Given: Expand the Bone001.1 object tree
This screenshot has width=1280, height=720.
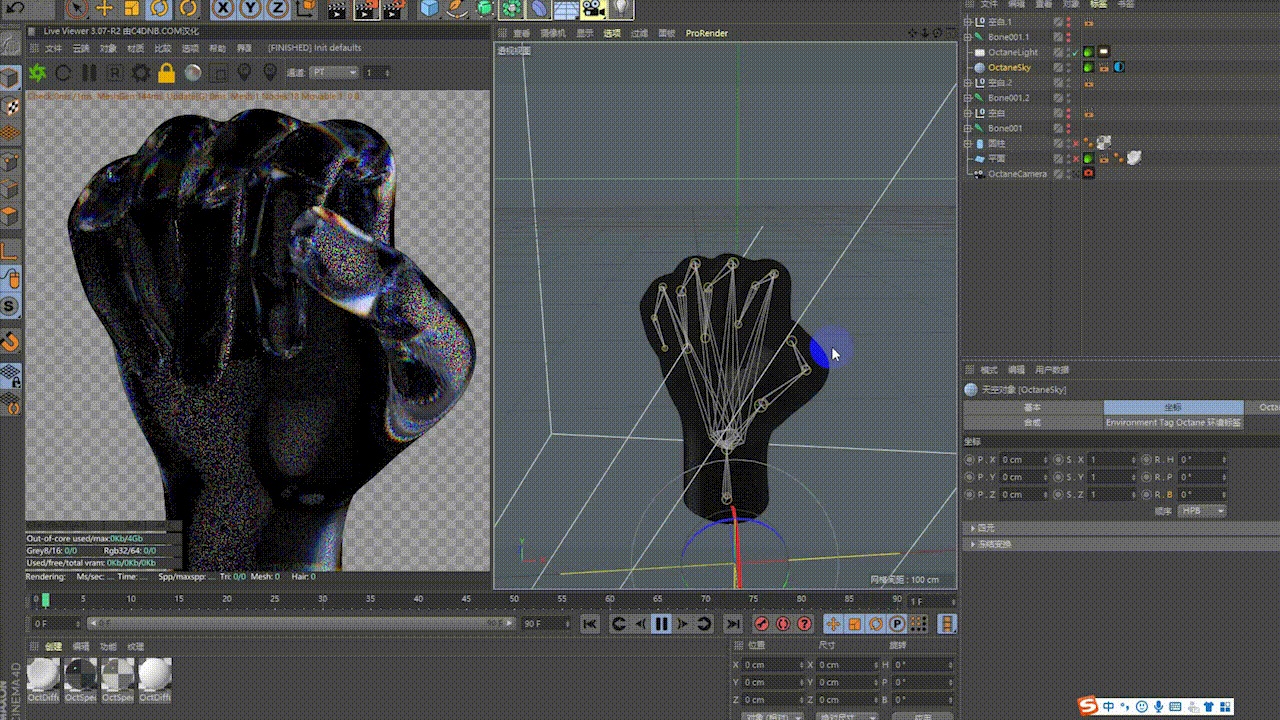Looking at the screenshot, I should (x=967, y=37).
